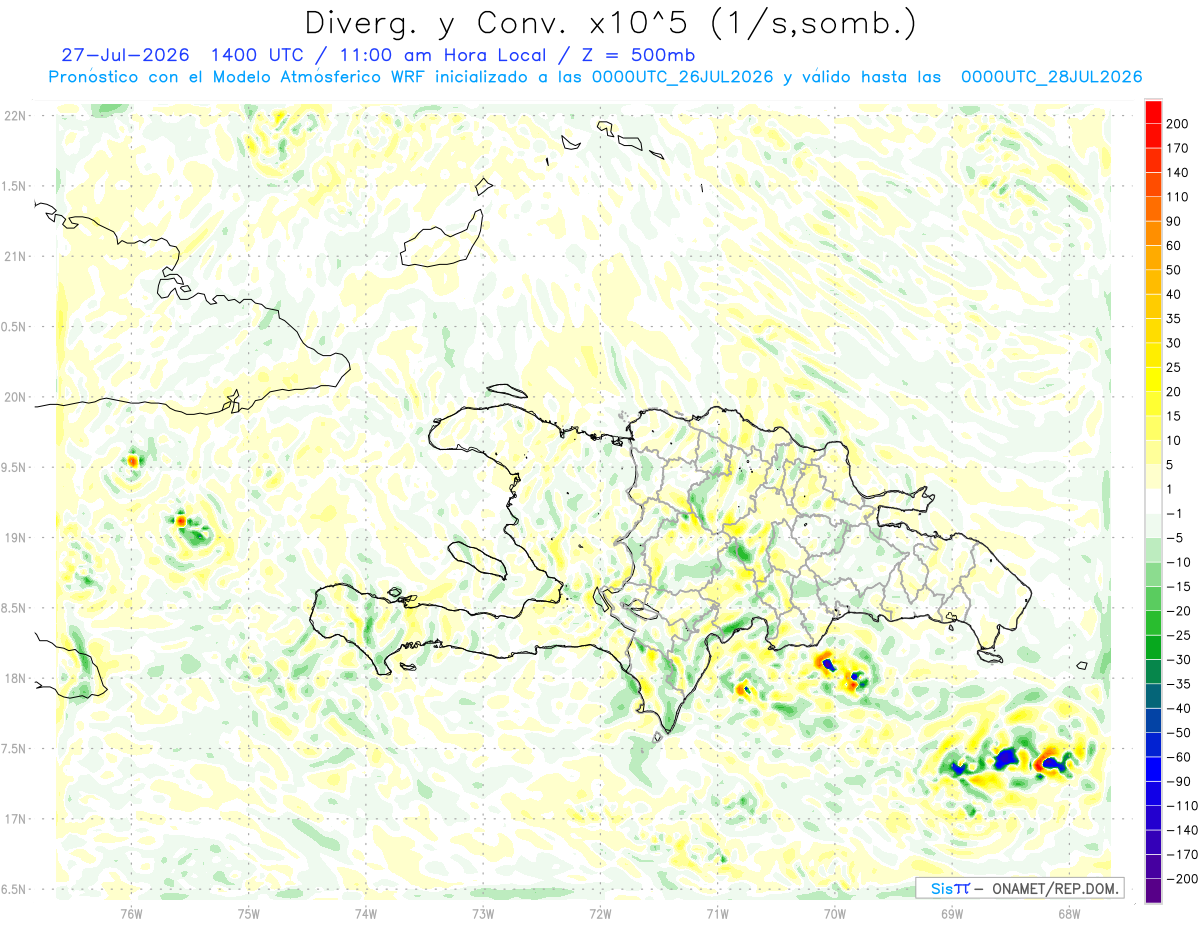1200x927 pixels.
Task: Click the colorbar value 110
Action: 1178,197
